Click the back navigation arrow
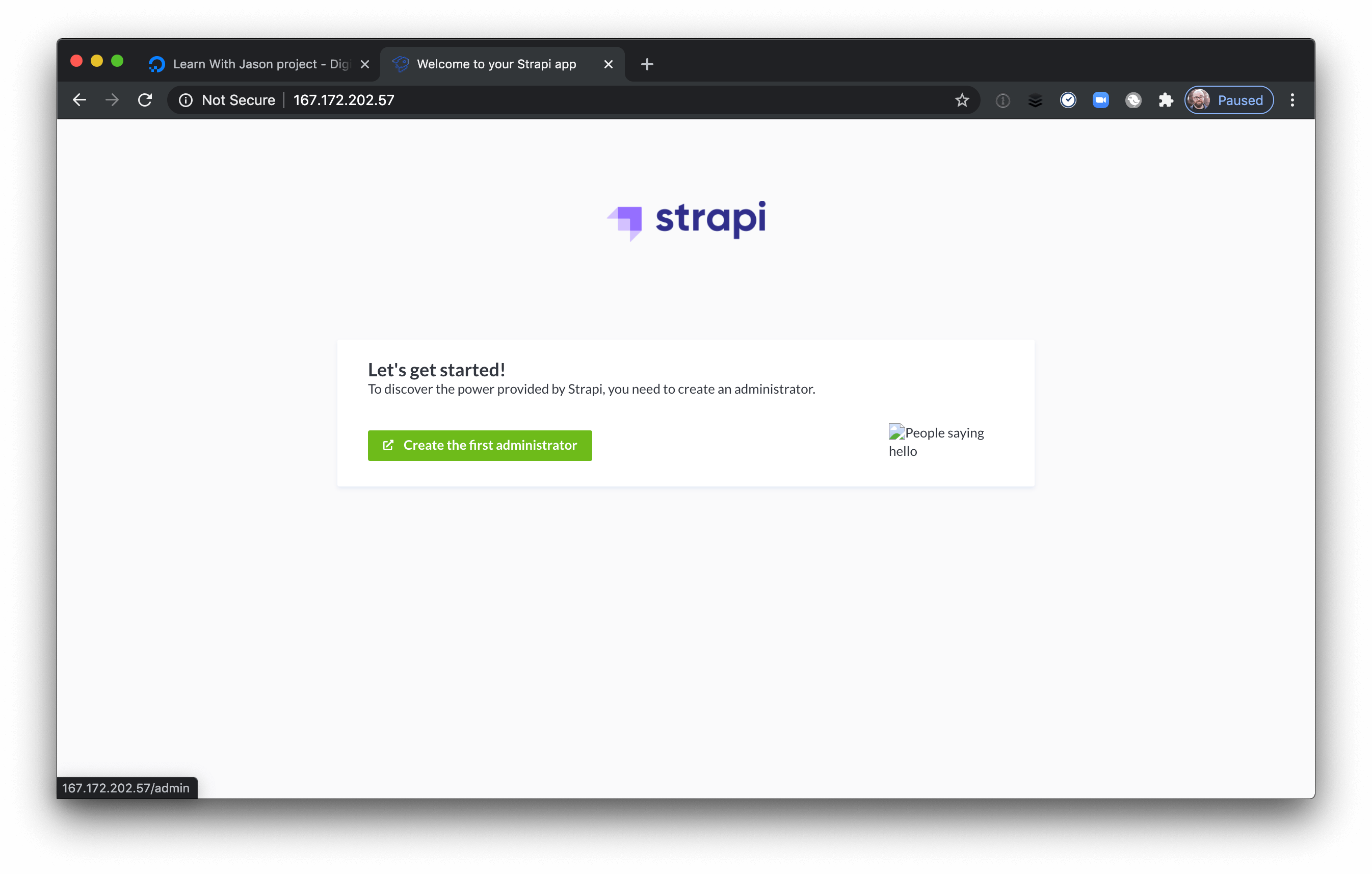The image size is (1372, 874). [79, 100]
